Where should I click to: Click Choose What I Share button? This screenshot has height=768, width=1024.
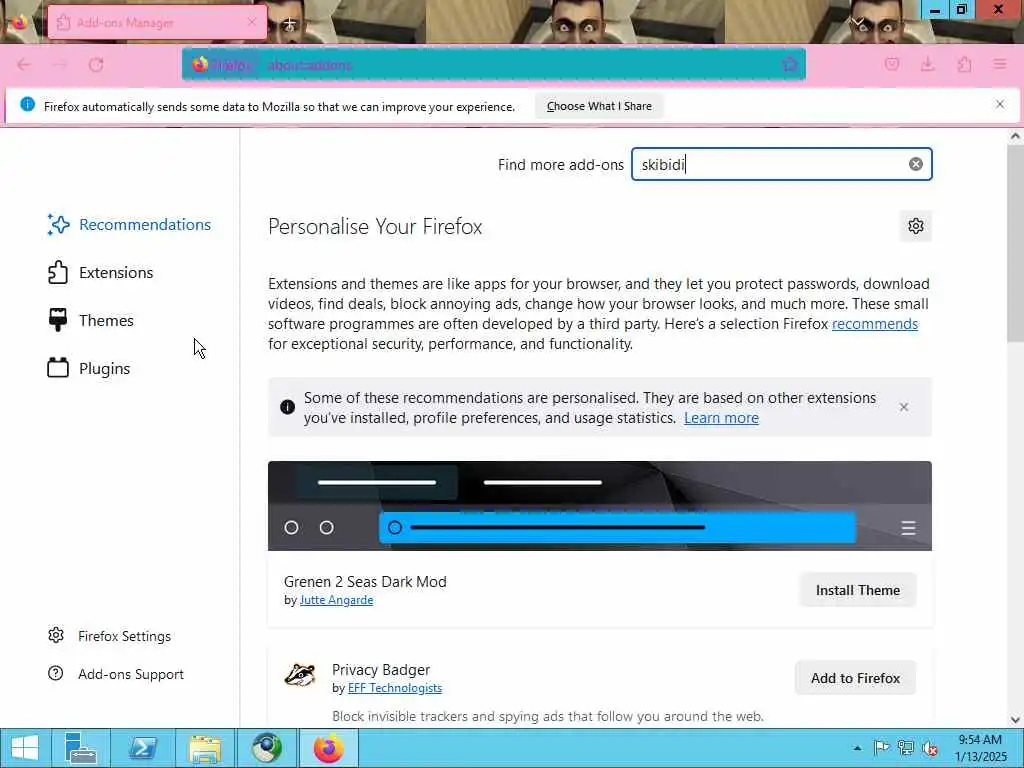[599, 106]
